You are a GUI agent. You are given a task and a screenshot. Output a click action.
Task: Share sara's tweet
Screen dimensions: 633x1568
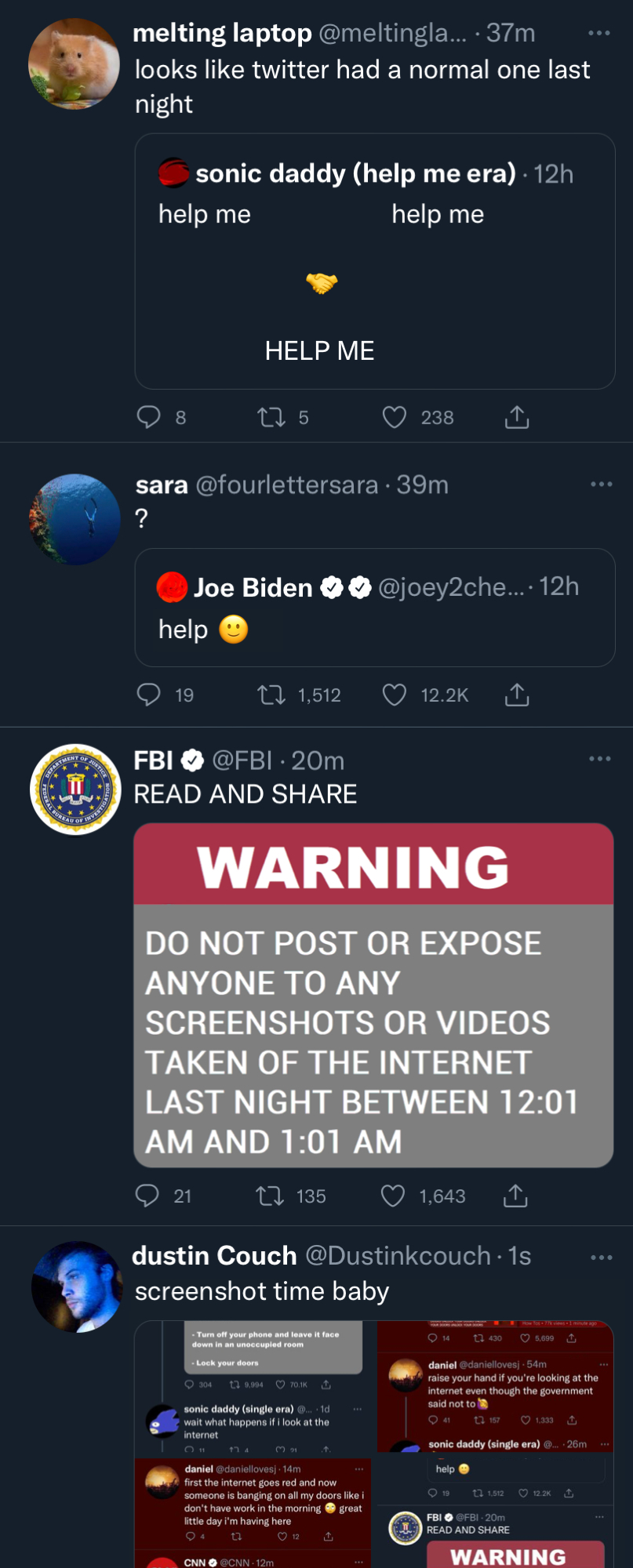[x=516, y=695]
